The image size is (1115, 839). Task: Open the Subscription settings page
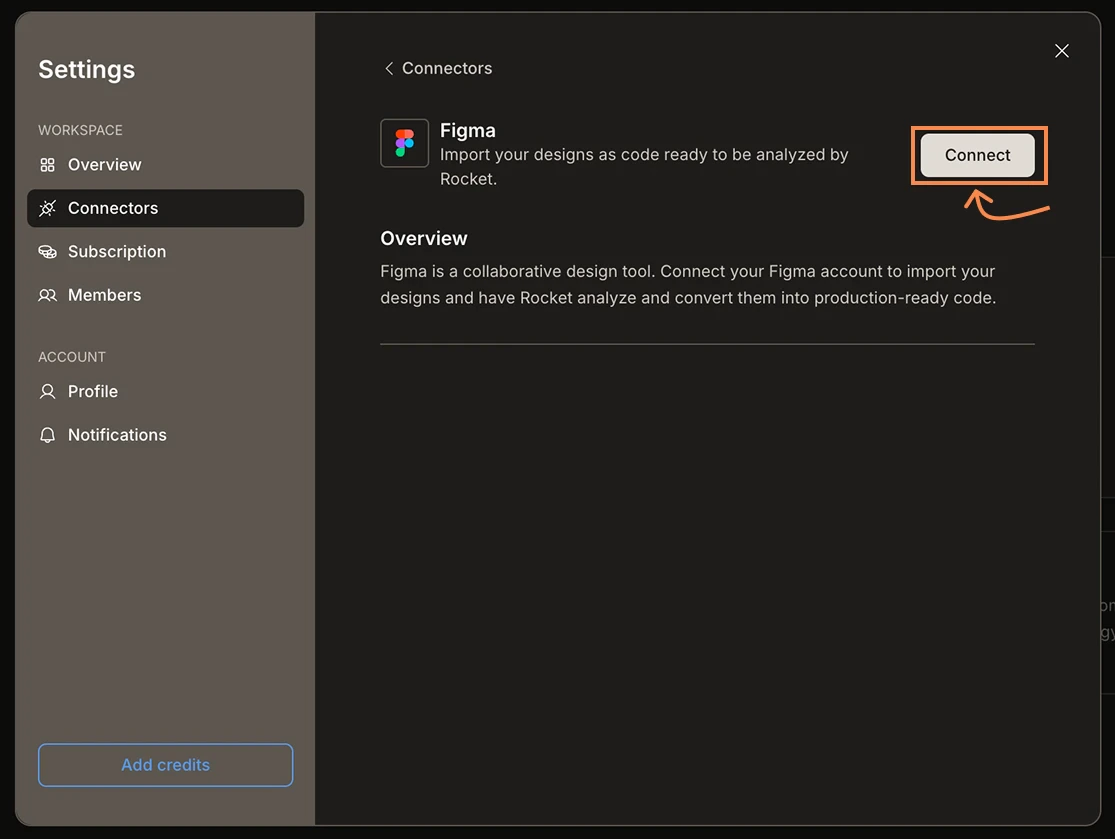click(166, 252)
